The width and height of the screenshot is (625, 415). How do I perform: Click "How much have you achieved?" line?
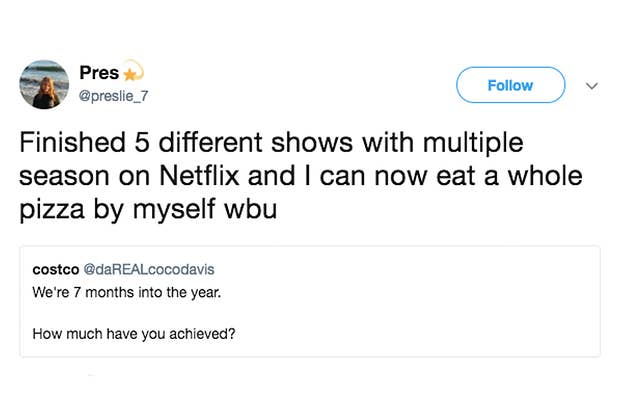coord(134,333)
